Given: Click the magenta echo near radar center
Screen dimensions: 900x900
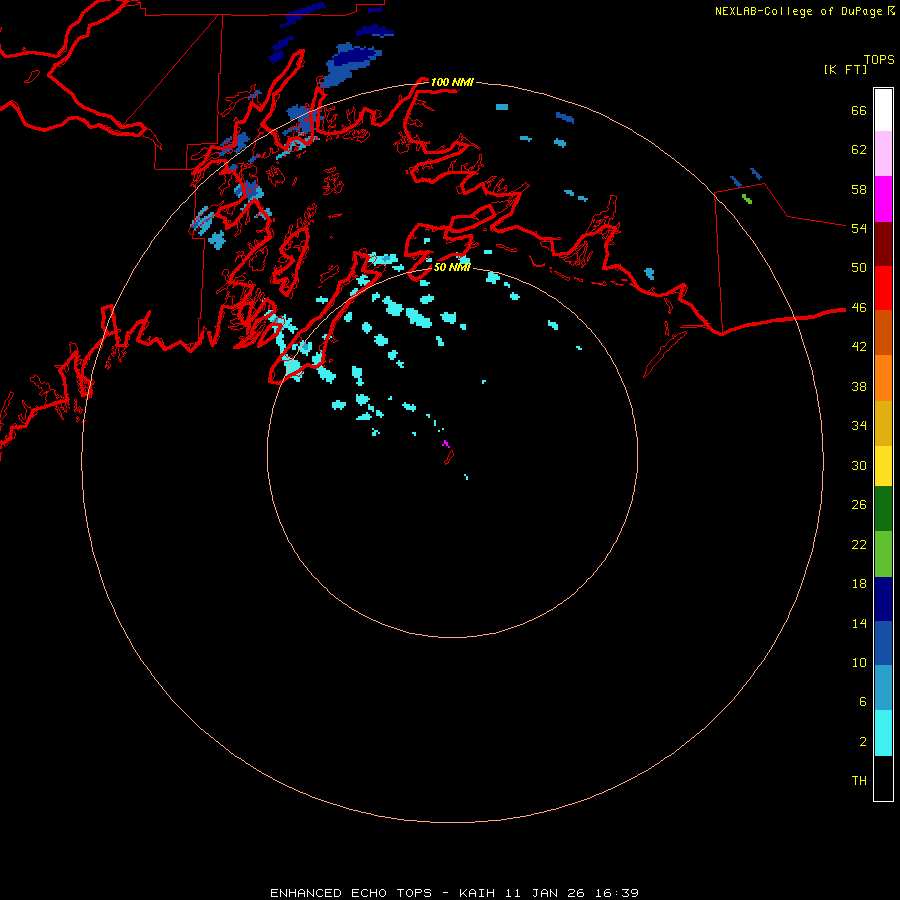Looking at the screenshot, I should coord(445,443).
